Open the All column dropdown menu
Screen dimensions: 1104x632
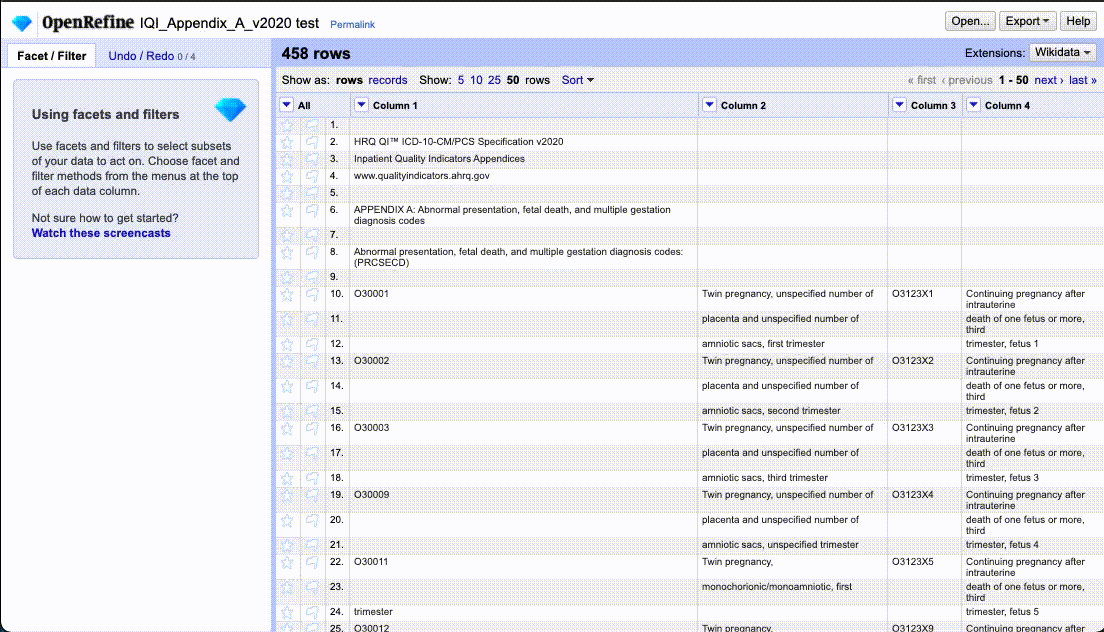click(x=287, y=105)
